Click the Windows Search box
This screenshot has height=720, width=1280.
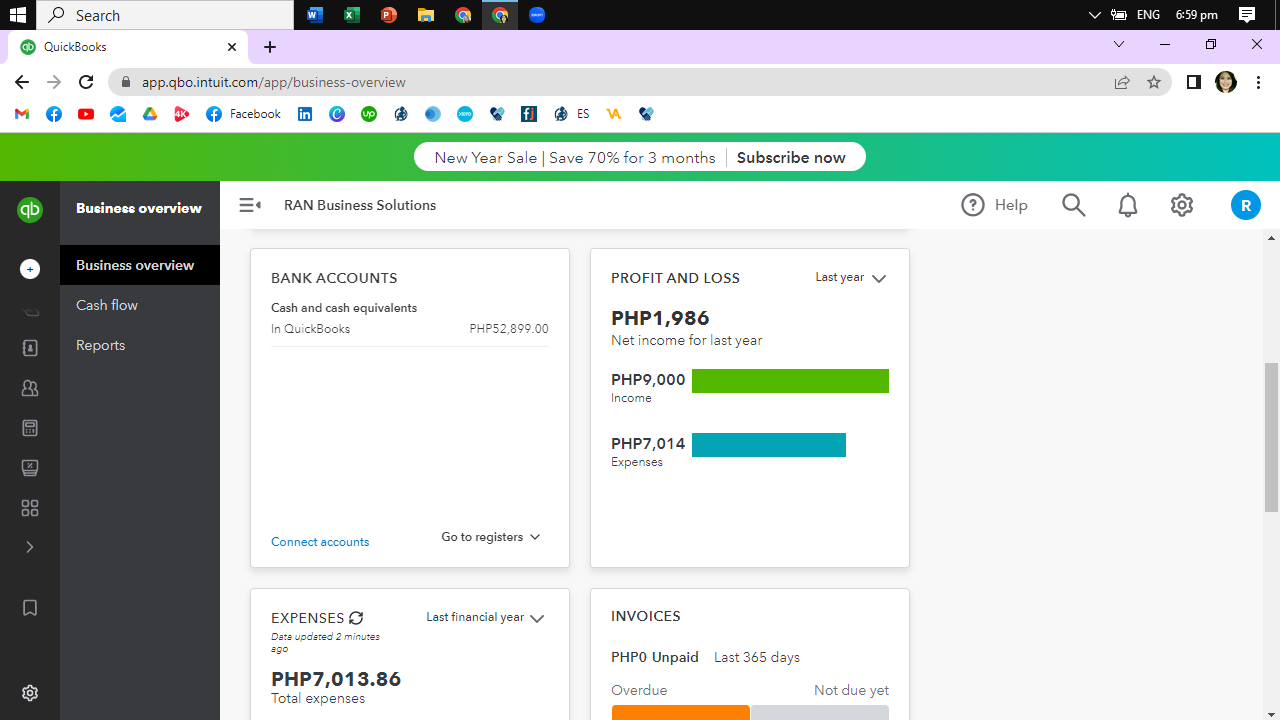click(x=165, y=15)
